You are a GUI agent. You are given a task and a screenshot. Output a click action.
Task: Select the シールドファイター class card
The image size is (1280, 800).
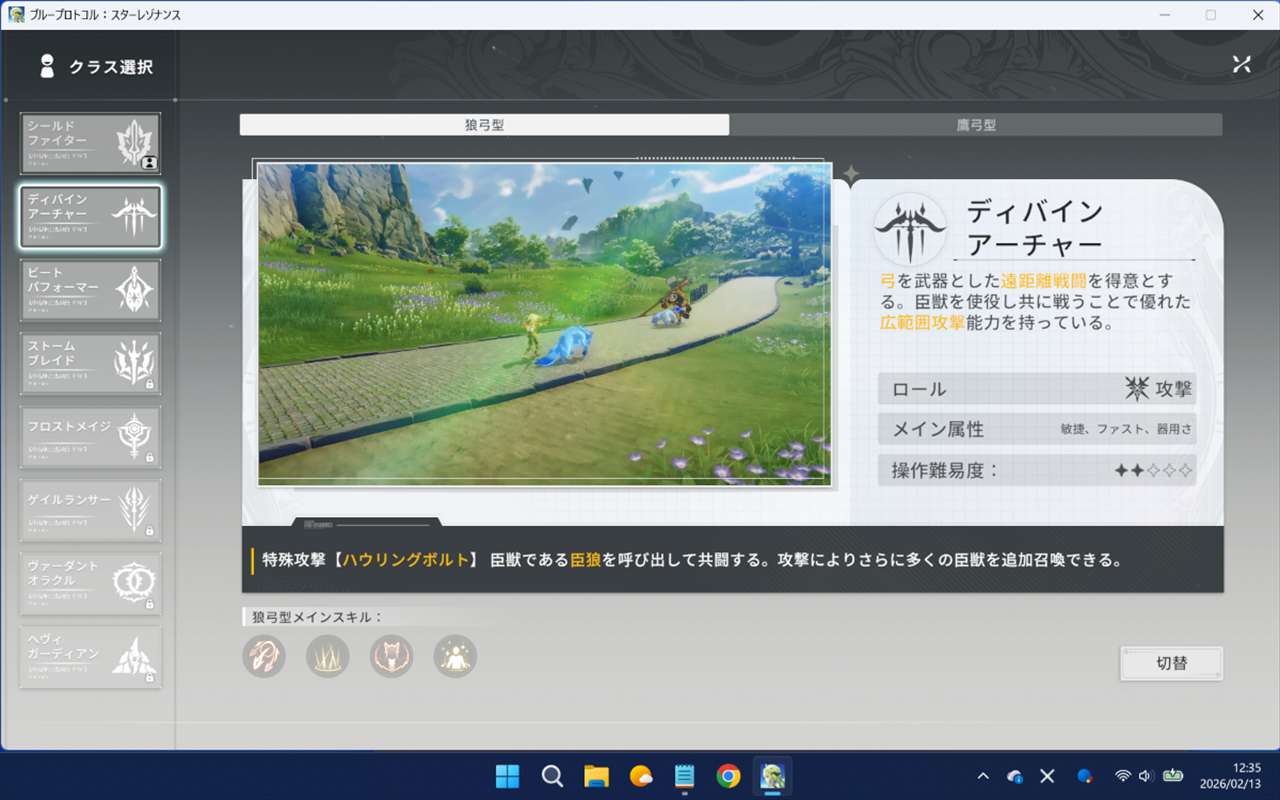pyautogui.click(x=90, y=143)
